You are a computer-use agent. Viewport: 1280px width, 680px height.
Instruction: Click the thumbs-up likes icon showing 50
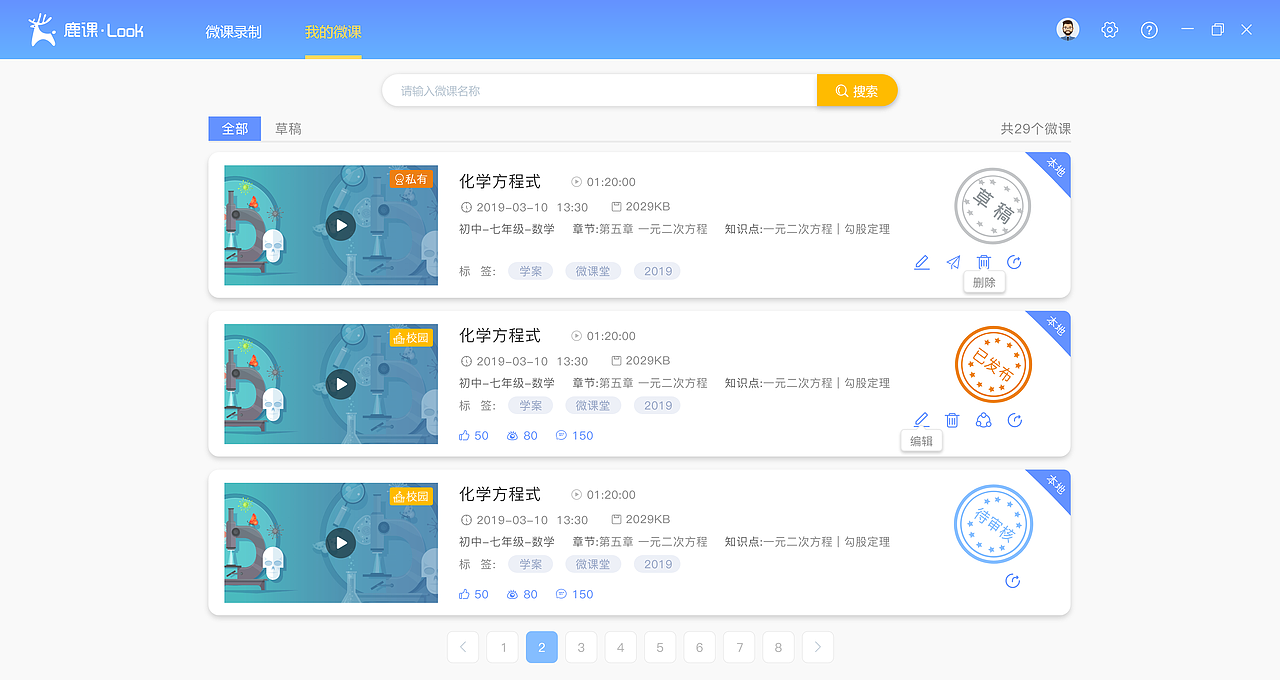[463, 434]
